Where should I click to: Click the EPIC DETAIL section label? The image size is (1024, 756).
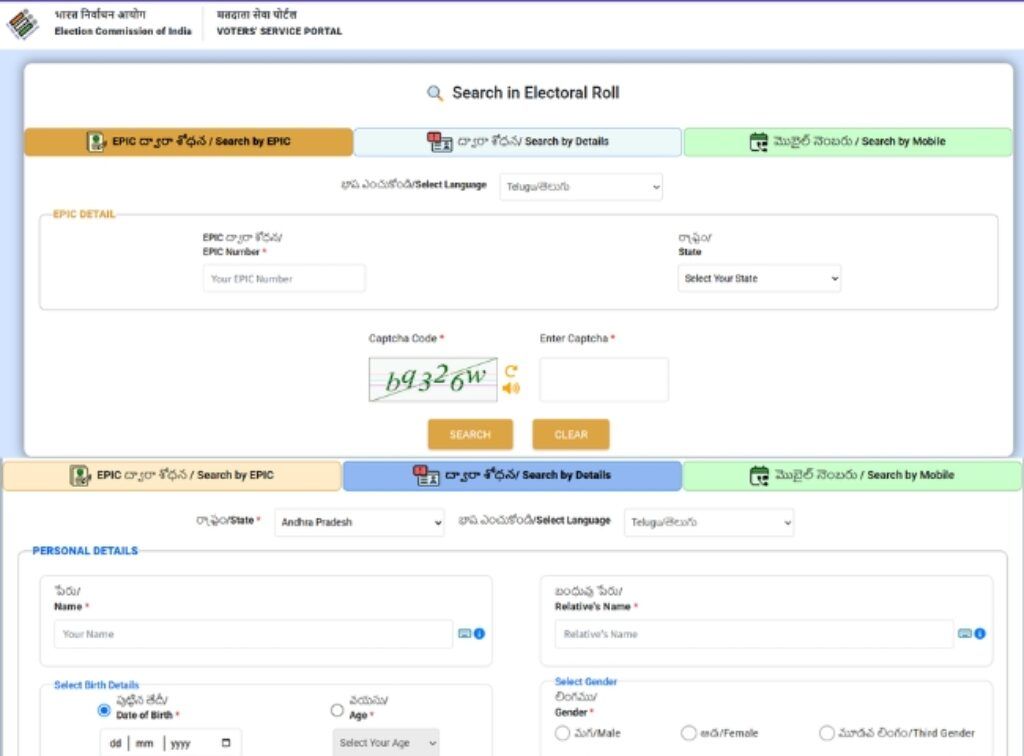pyautogui.click(x=84, y=214)
